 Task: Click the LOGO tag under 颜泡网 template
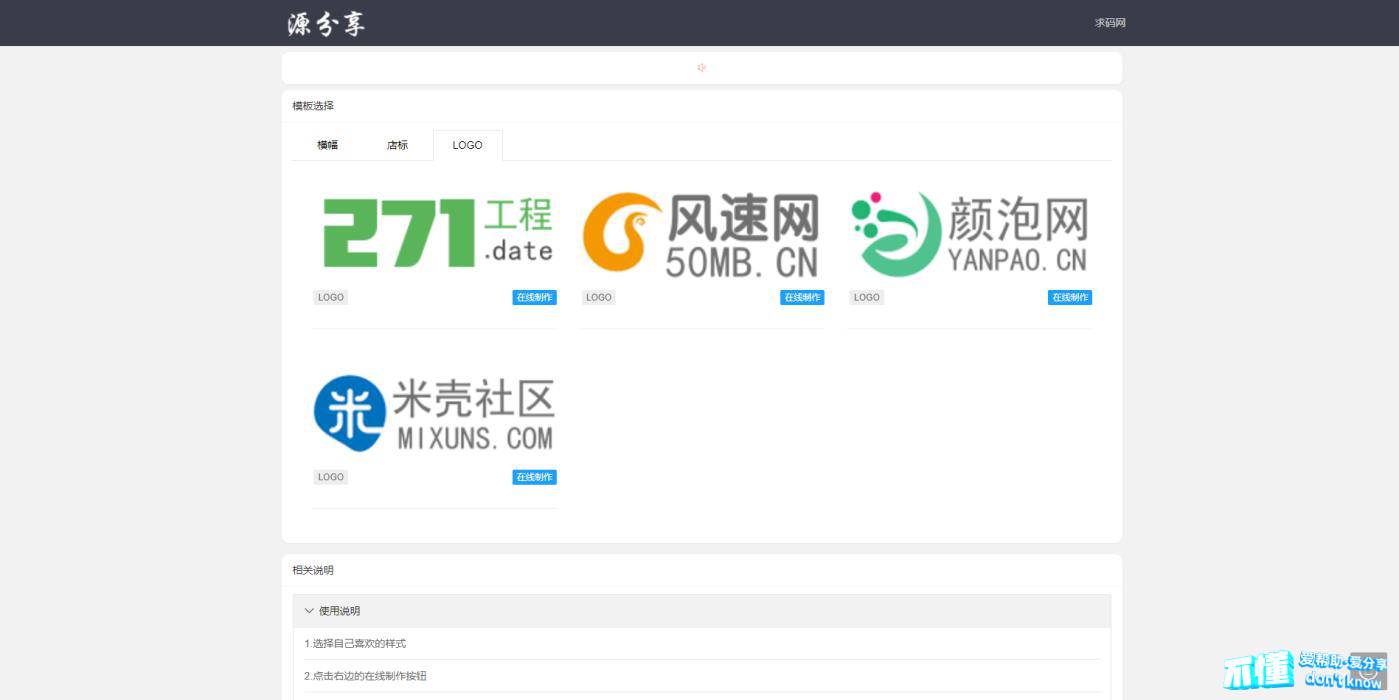coord(866,297)
